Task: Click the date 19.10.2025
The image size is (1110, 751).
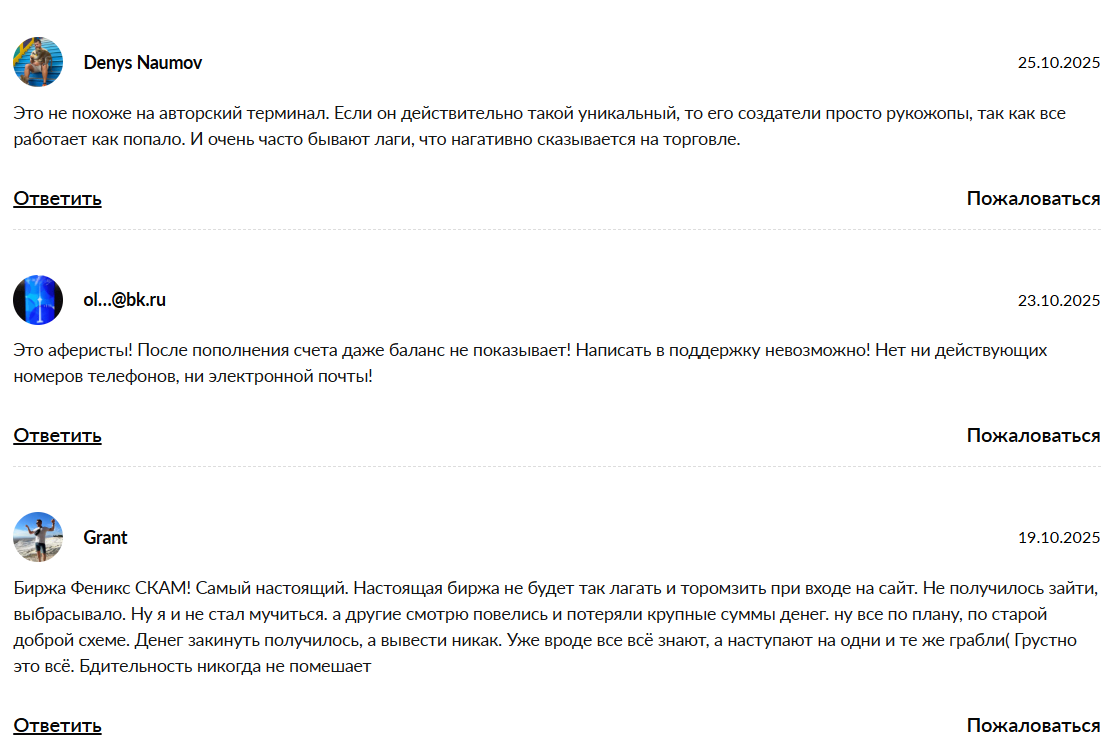Action: coord(1059,538)
